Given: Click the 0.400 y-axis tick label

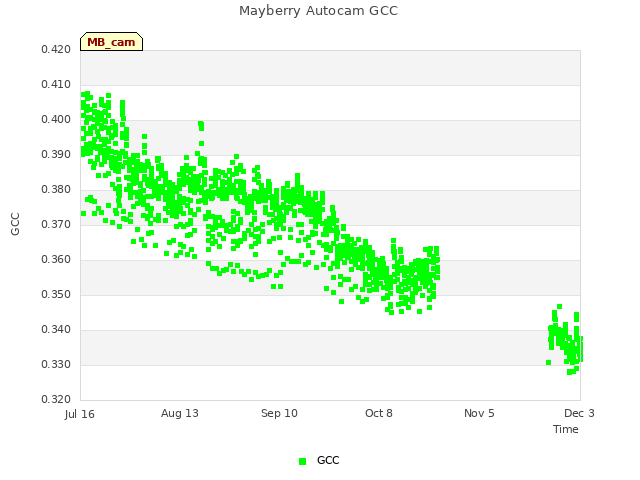Looking at the screenshot, I should pos(56,120).
